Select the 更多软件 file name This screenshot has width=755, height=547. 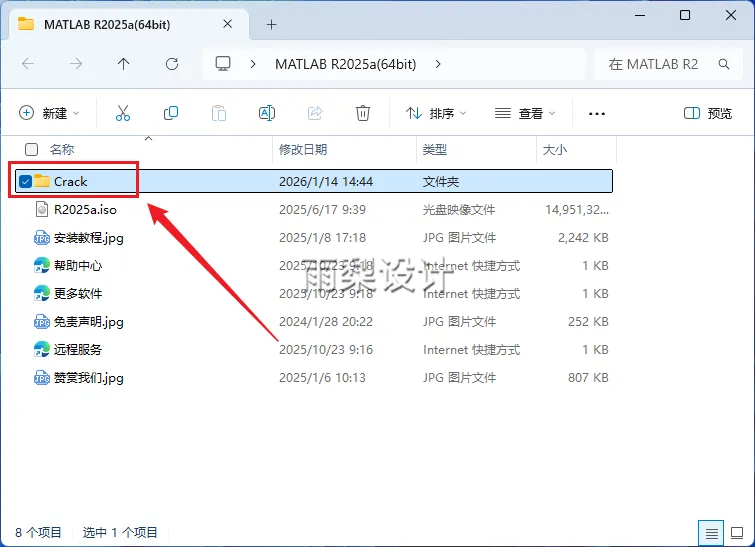click(78, 293)
